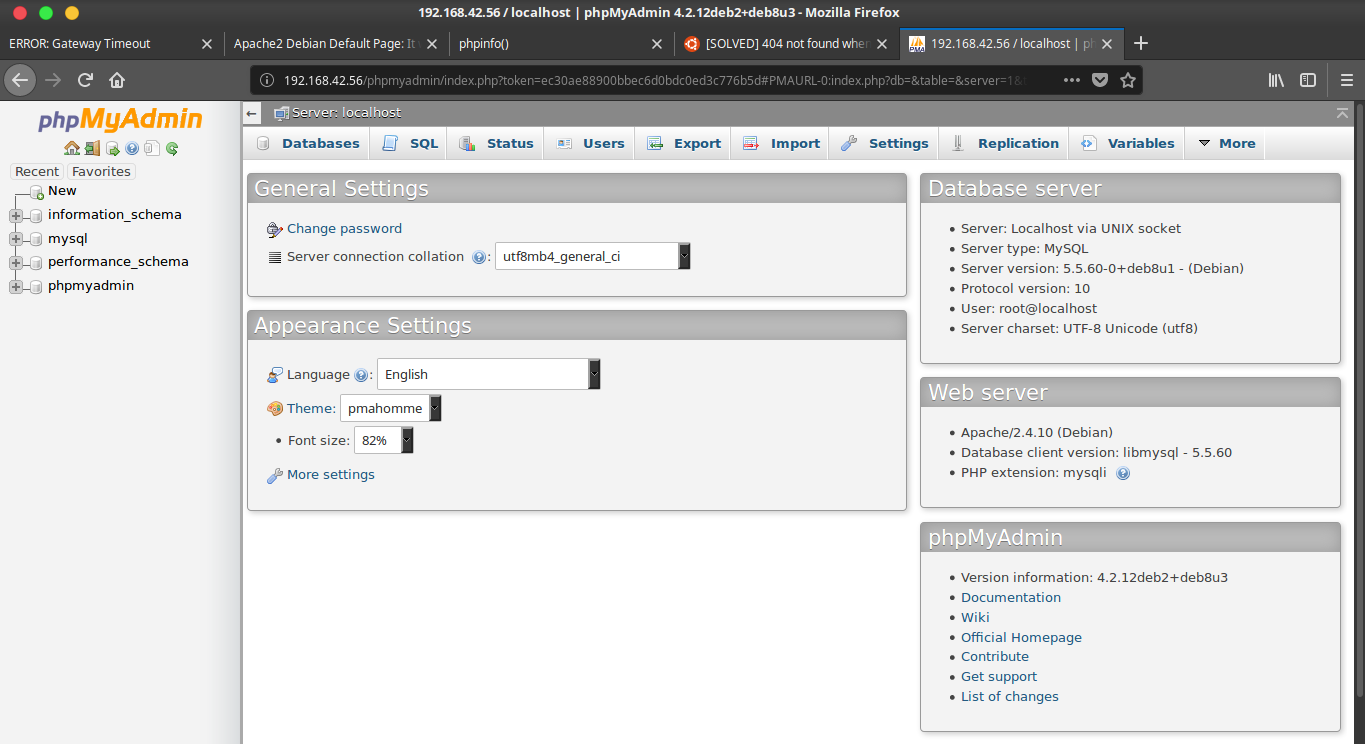Open the MySQL documentation pages icon
Image resolution: width=1365 pixels, height=744 pixels.
[152, 148]
